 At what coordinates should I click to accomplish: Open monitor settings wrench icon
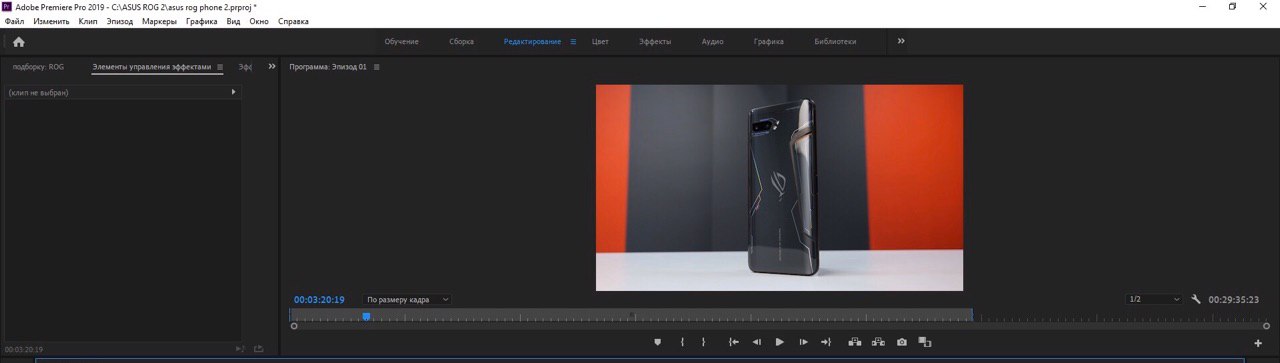pos(1196,299)
